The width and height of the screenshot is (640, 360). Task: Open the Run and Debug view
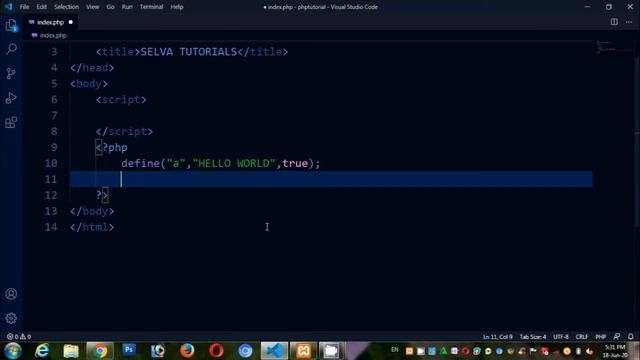[11, 98]
